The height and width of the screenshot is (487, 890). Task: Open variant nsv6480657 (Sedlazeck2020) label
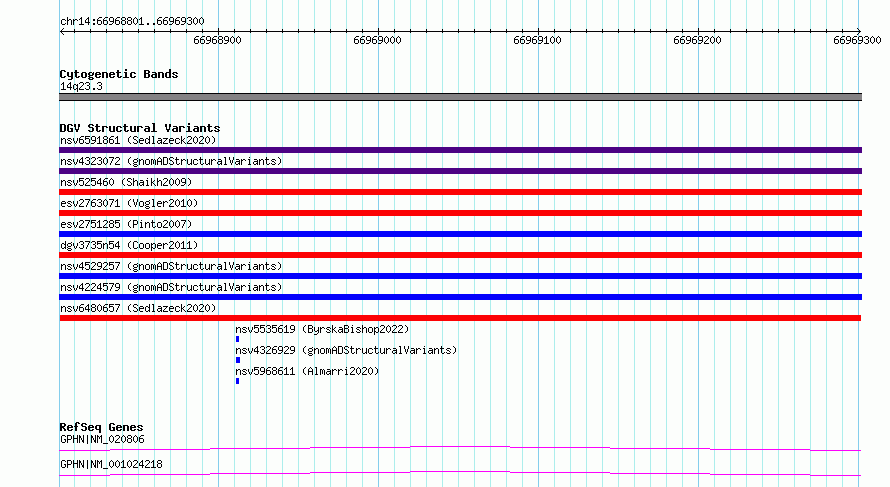(x=138, y=308)
